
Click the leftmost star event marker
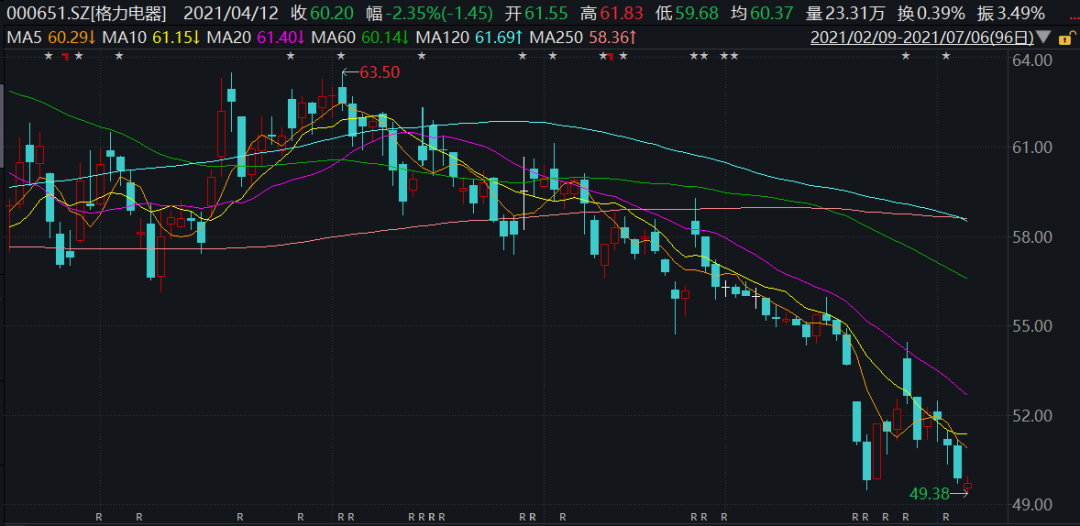coord(48,56)
